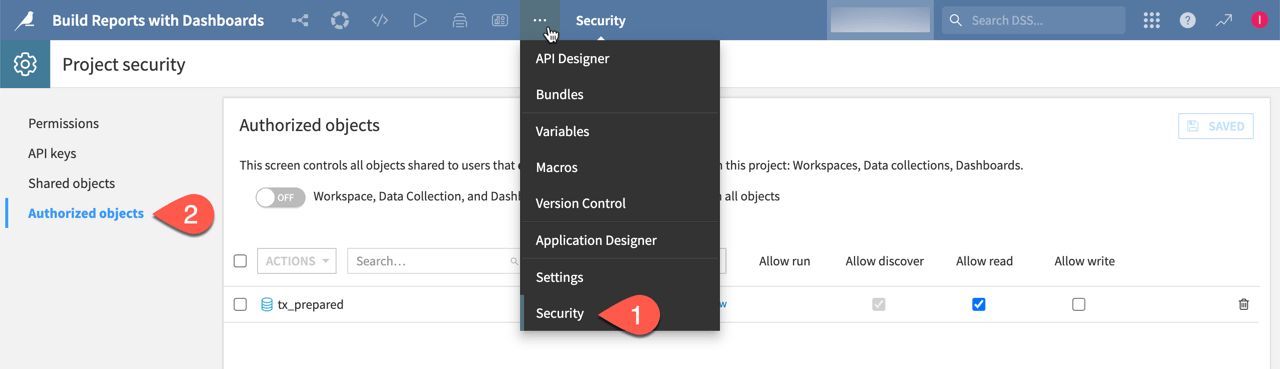The width and height of the screenshot is (1280, 369).
Task: Check Allow write for tx_prepared
Action: click(1079, 304)
